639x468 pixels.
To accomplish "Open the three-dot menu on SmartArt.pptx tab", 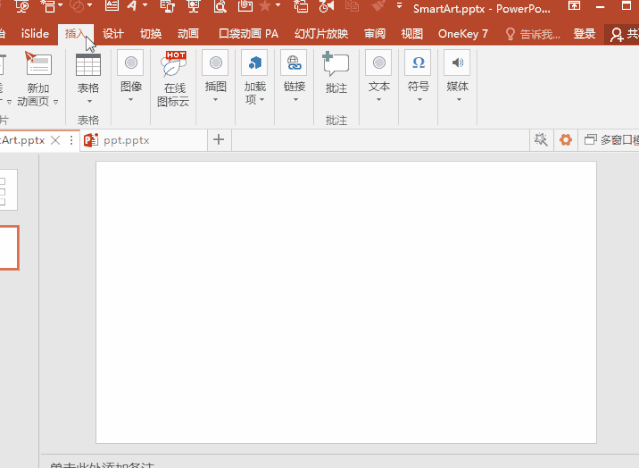I will (71, 140).
